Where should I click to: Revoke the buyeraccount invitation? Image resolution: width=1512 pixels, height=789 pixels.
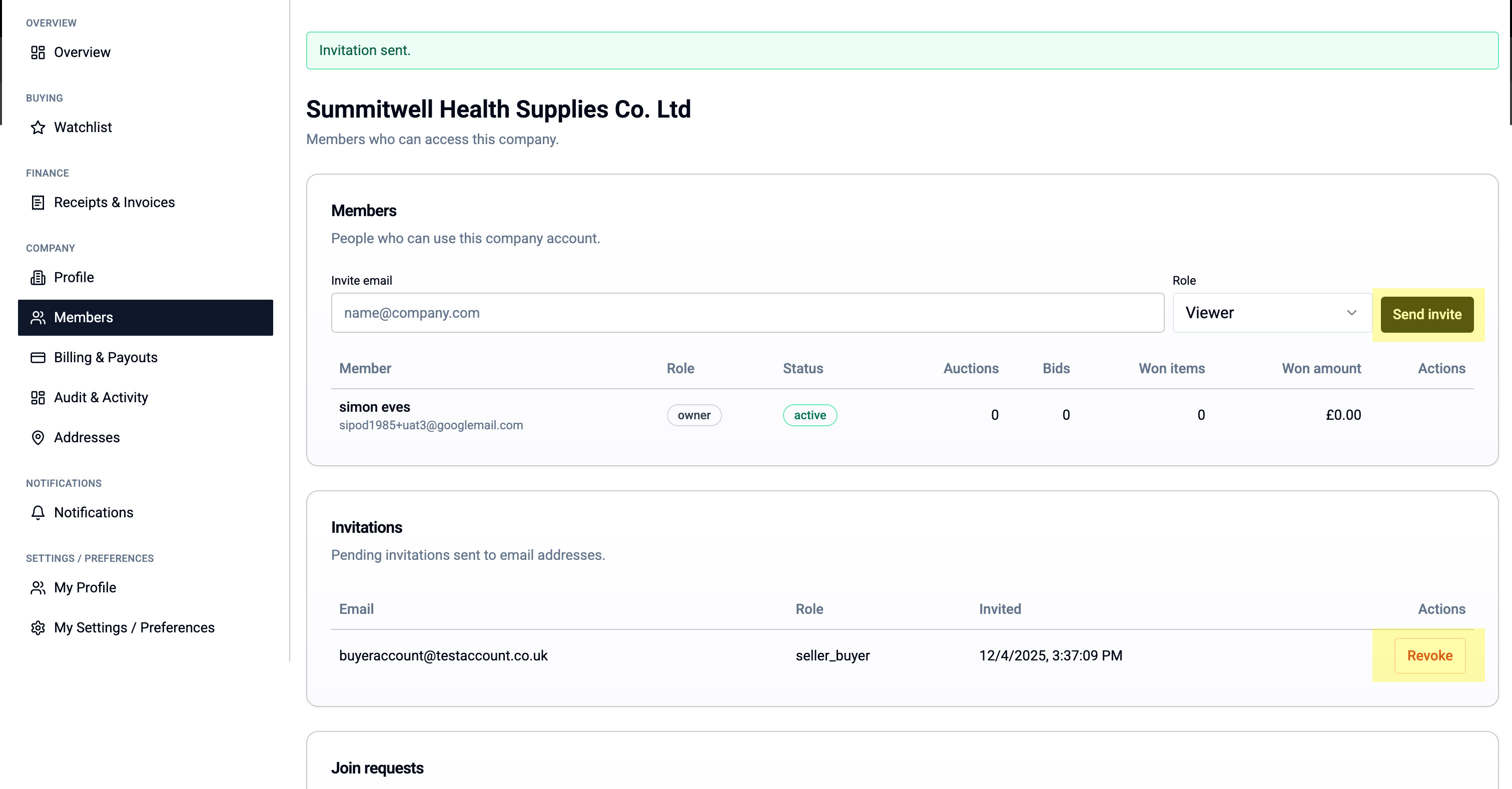(x=1429, y=656)
